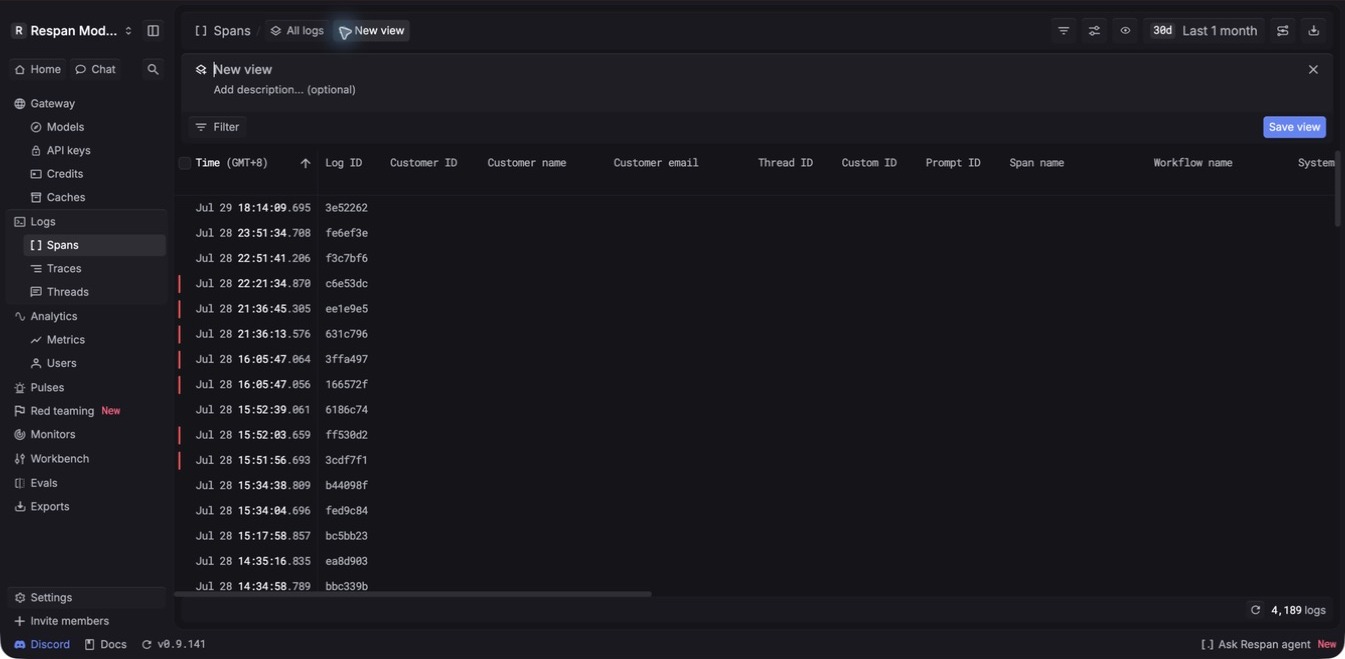Open Threads page
Viewport: 1345px width, 659px height.
[x=67, y=292]
